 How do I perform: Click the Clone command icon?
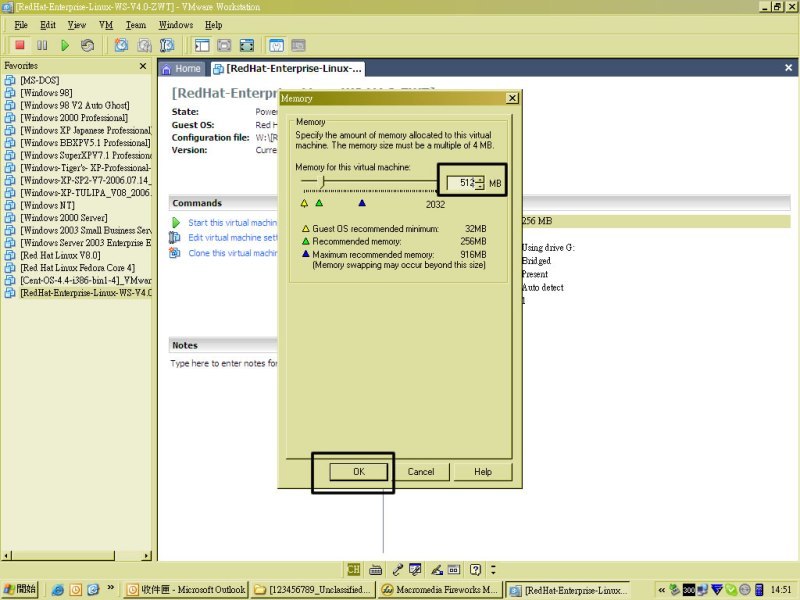tap(175, 253)
